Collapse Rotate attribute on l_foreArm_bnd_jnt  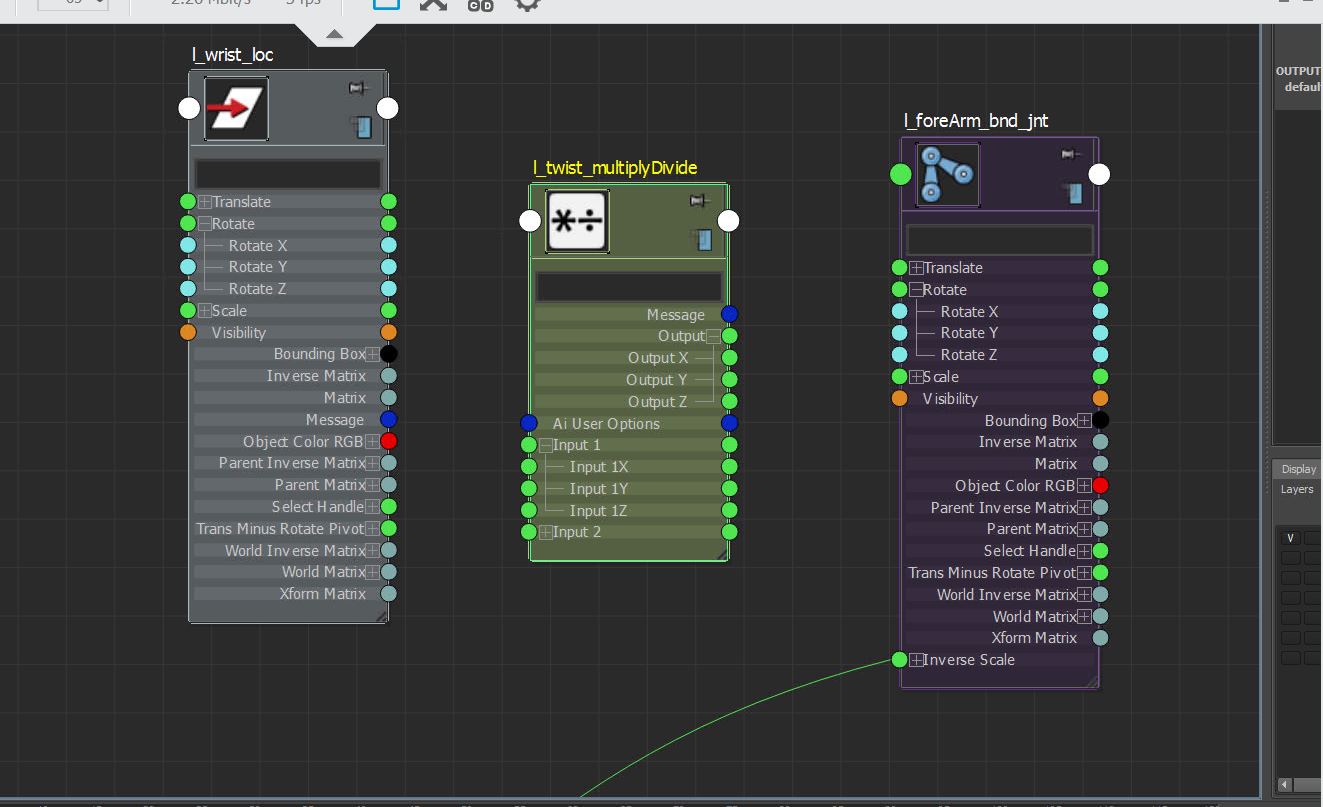(x=916, y=290)
